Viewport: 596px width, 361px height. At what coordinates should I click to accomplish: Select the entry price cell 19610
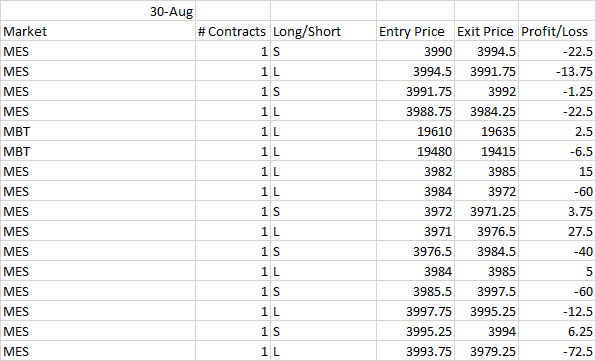click(415, 131)
